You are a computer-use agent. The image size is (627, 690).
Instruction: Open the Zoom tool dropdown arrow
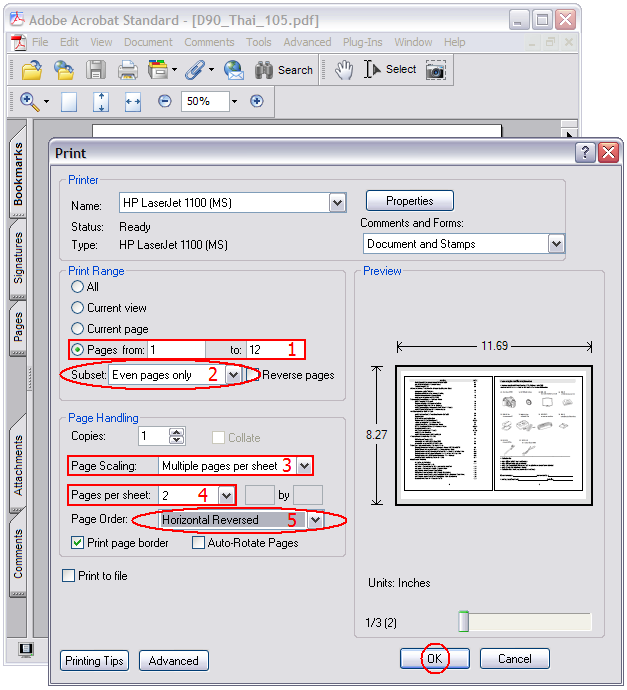(46, 102)
